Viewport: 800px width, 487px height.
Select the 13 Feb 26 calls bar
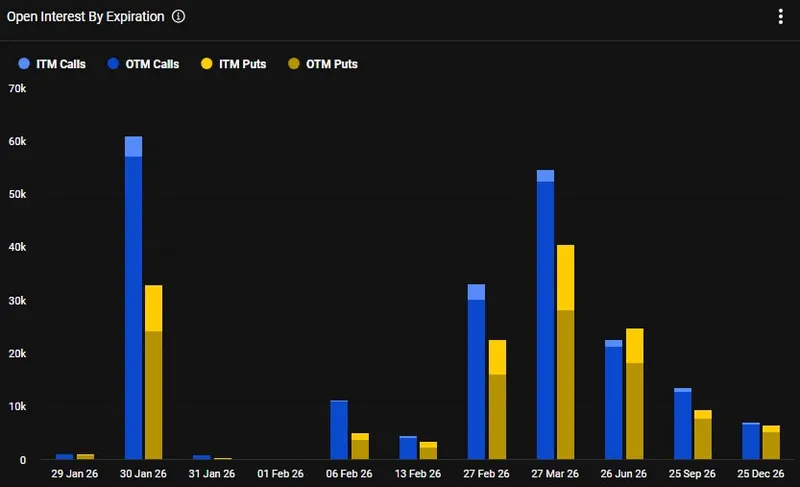coord(408,448)
